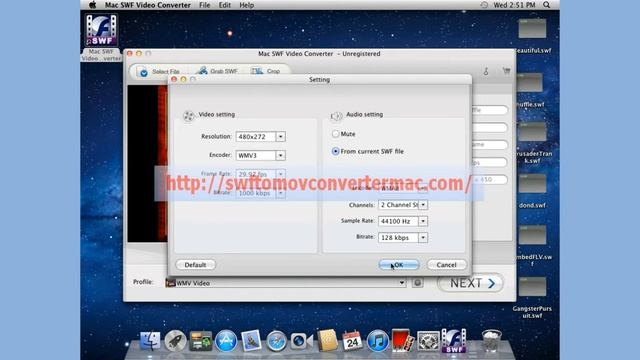
Task: Click Crop in the converter toolbar
Action: 265,71
